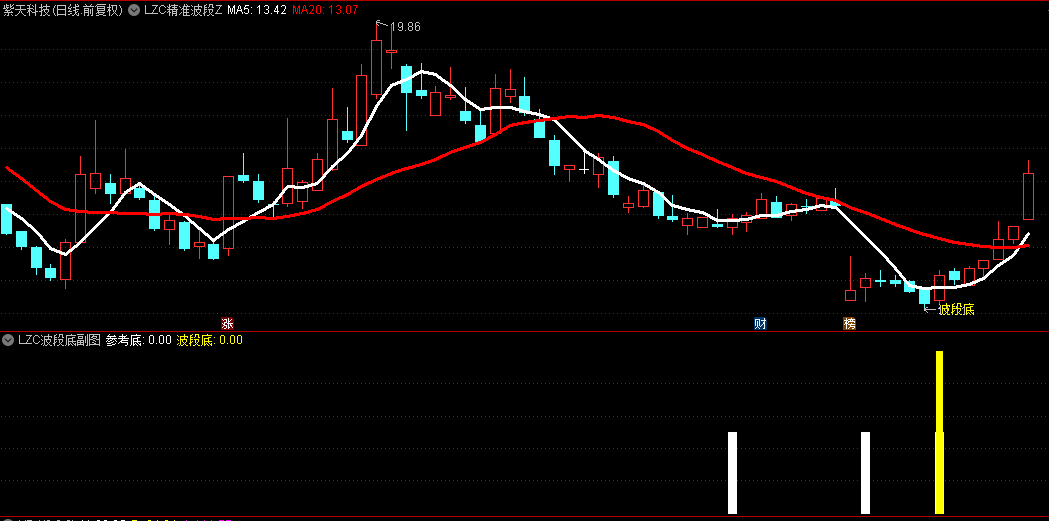1049x521 pixels.
Task: Click the tall yellow 波段底 signal bar
Action: point(939,432)
